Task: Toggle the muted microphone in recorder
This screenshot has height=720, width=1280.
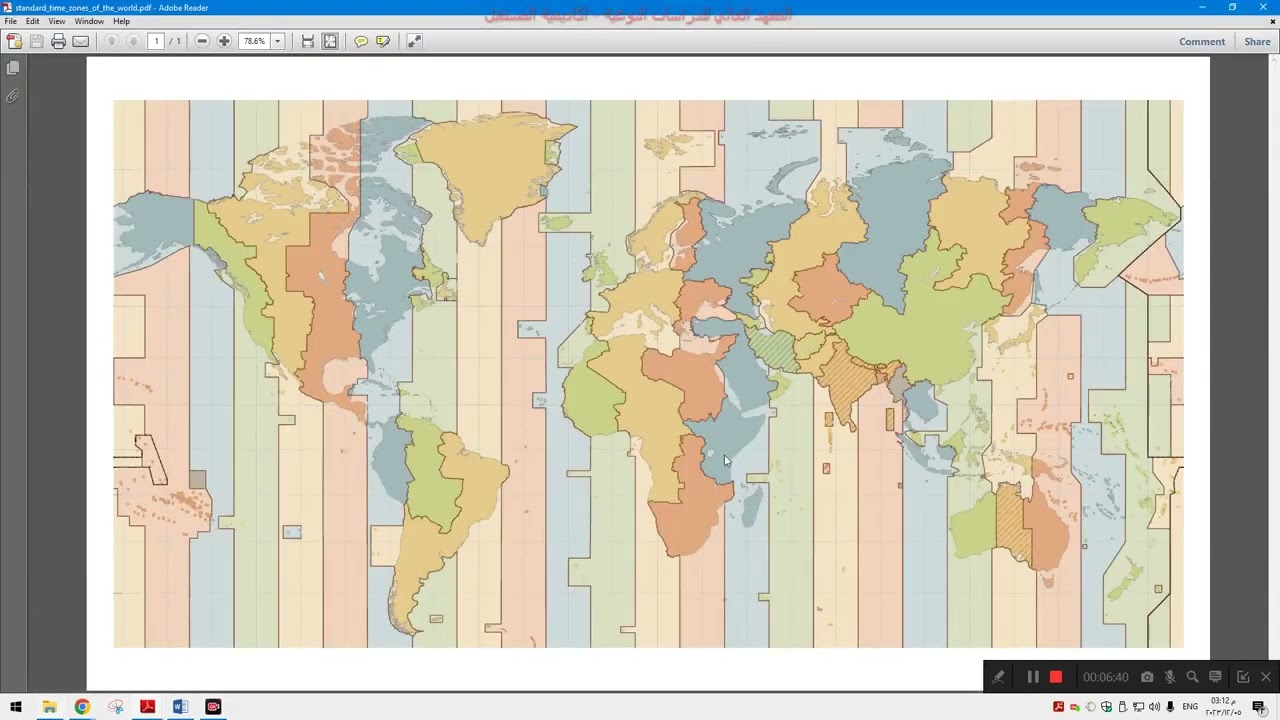Action: 1170,677
